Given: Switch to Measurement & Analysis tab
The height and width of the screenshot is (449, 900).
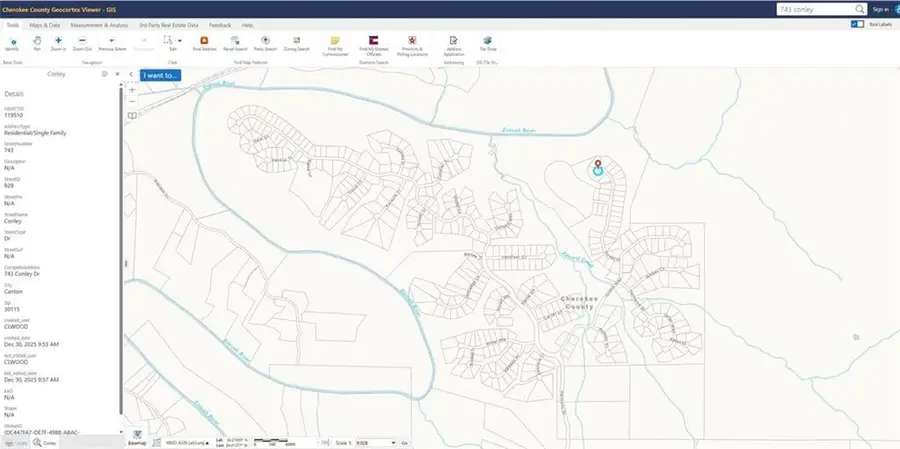Looking at the screenshot, I should [x=99, y=25].
